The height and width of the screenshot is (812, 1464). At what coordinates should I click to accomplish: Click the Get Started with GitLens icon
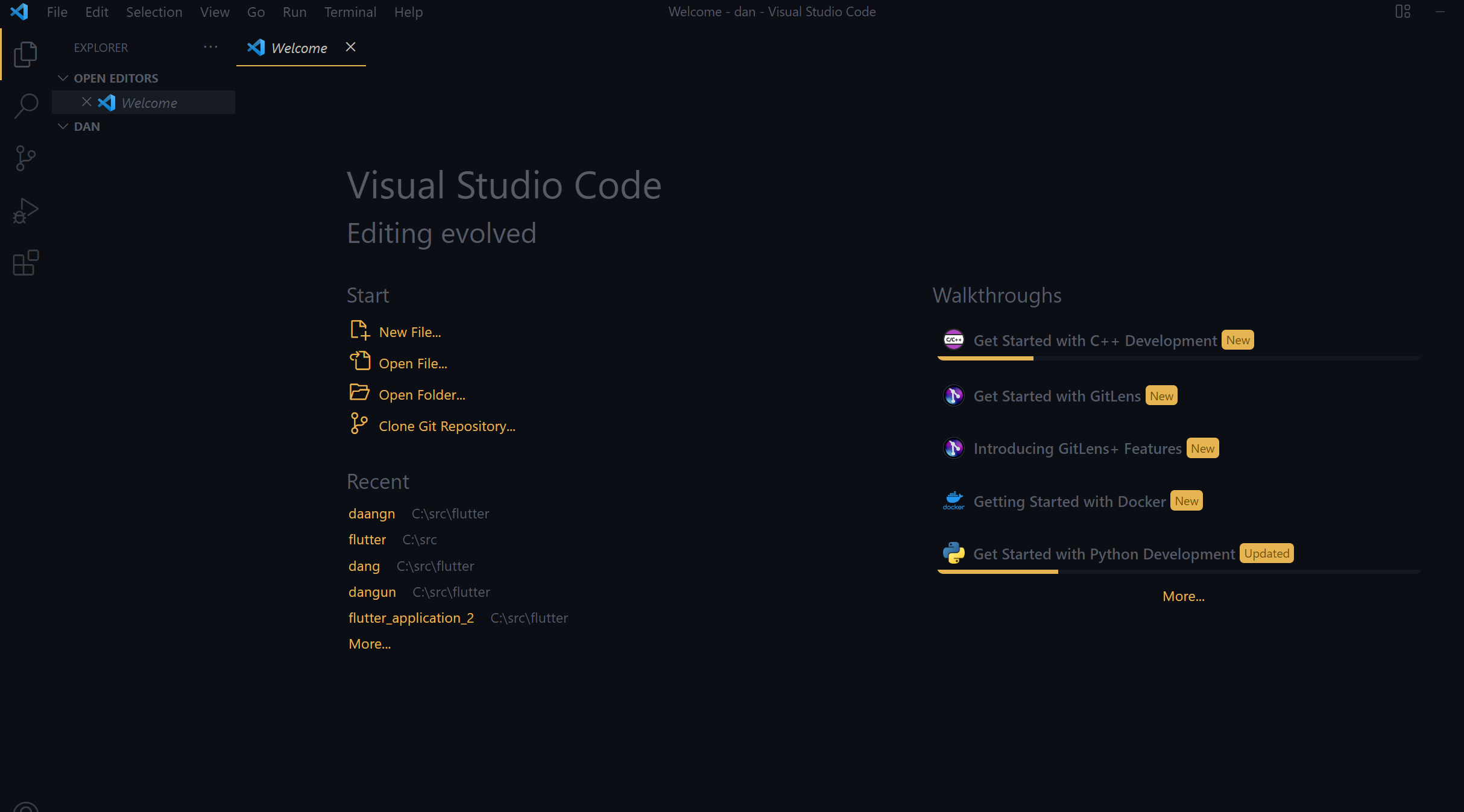click(954, 395)
